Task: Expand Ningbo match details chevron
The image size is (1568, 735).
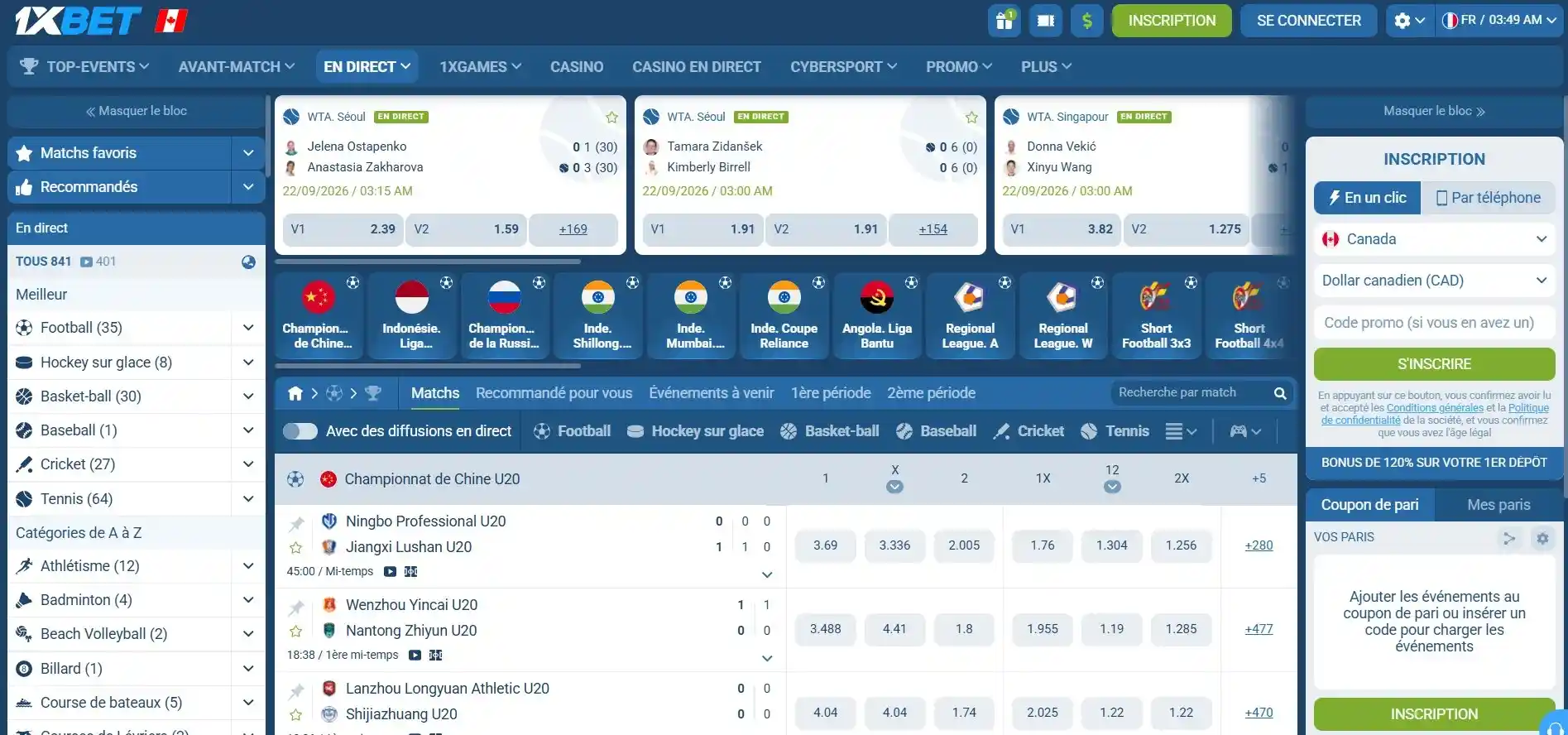Action: 767,574
